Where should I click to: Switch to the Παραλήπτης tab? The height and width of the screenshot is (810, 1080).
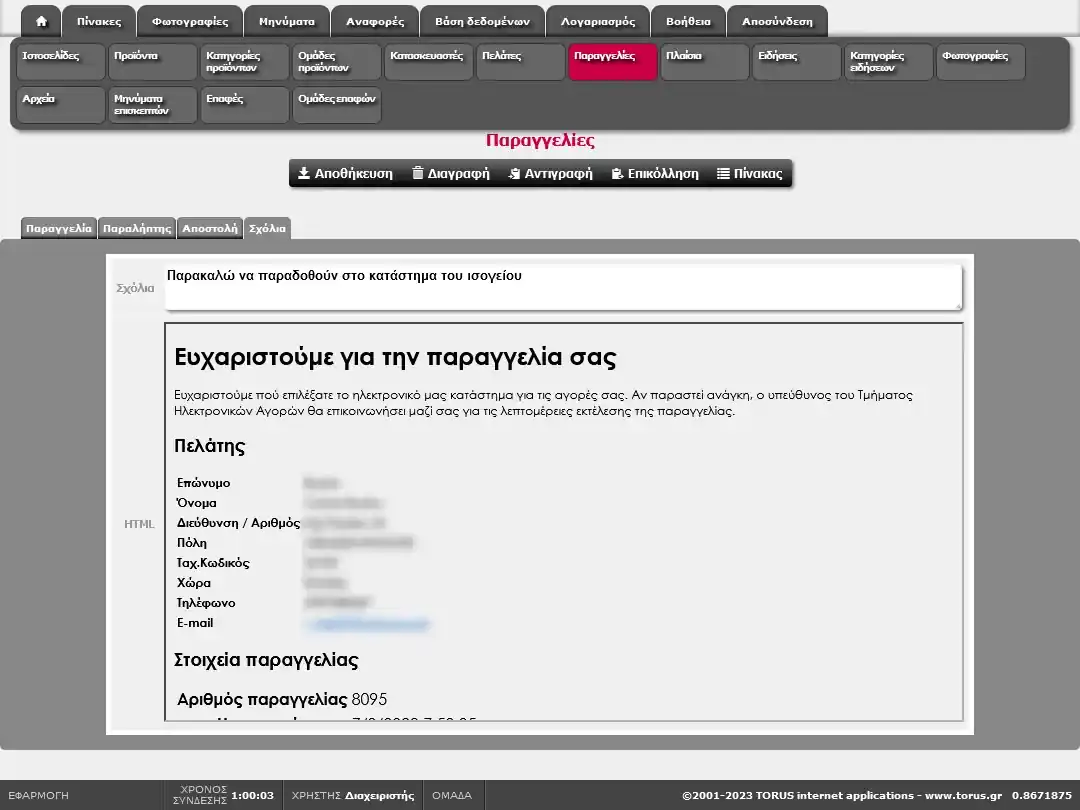137,228
